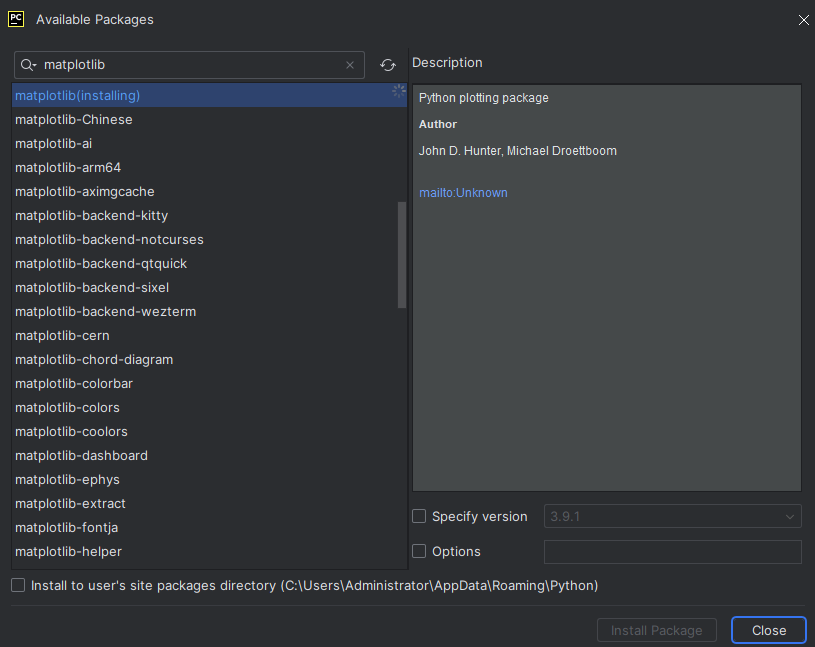Image resolution: width=815 pixels, height=647 pixels.
Task: Select matplotlib-backend-wezterm package
Action: 209,311
